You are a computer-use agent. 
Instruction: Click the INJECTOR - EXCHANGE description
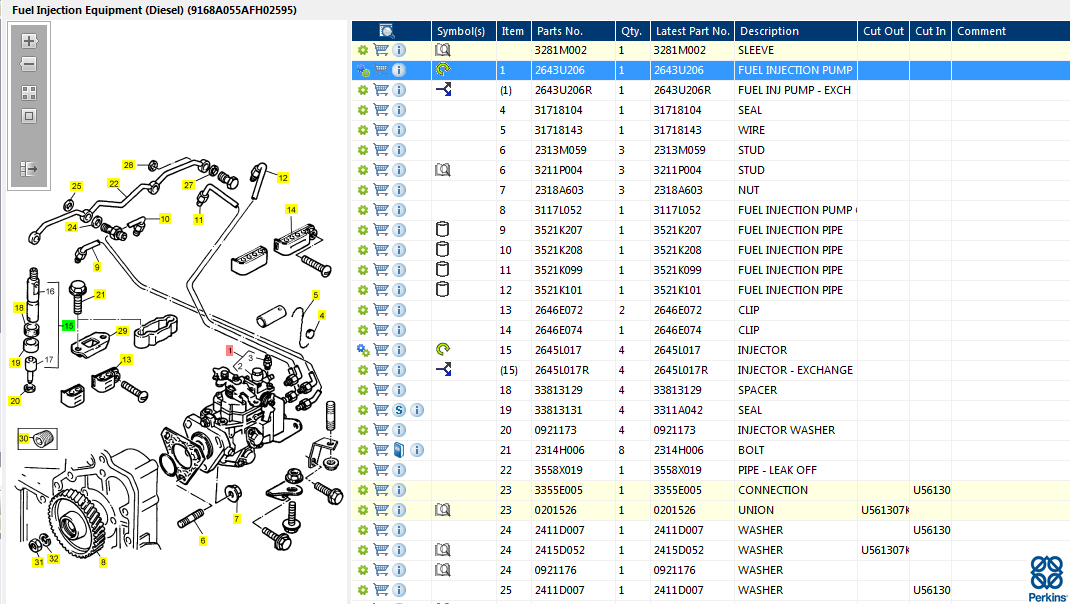tap(795, 370)
